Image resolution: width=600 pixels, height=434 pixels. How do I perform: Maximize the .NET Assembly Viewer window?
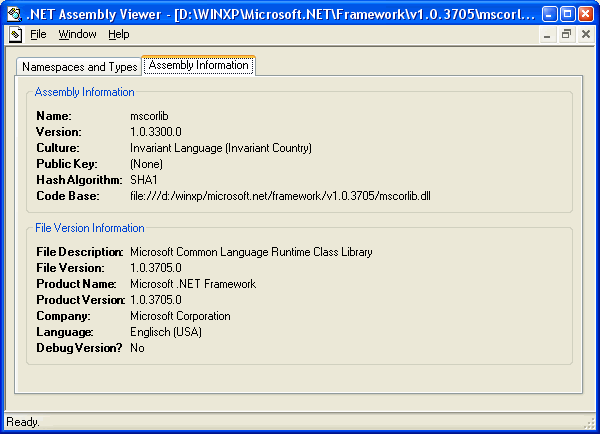(567, 15)
